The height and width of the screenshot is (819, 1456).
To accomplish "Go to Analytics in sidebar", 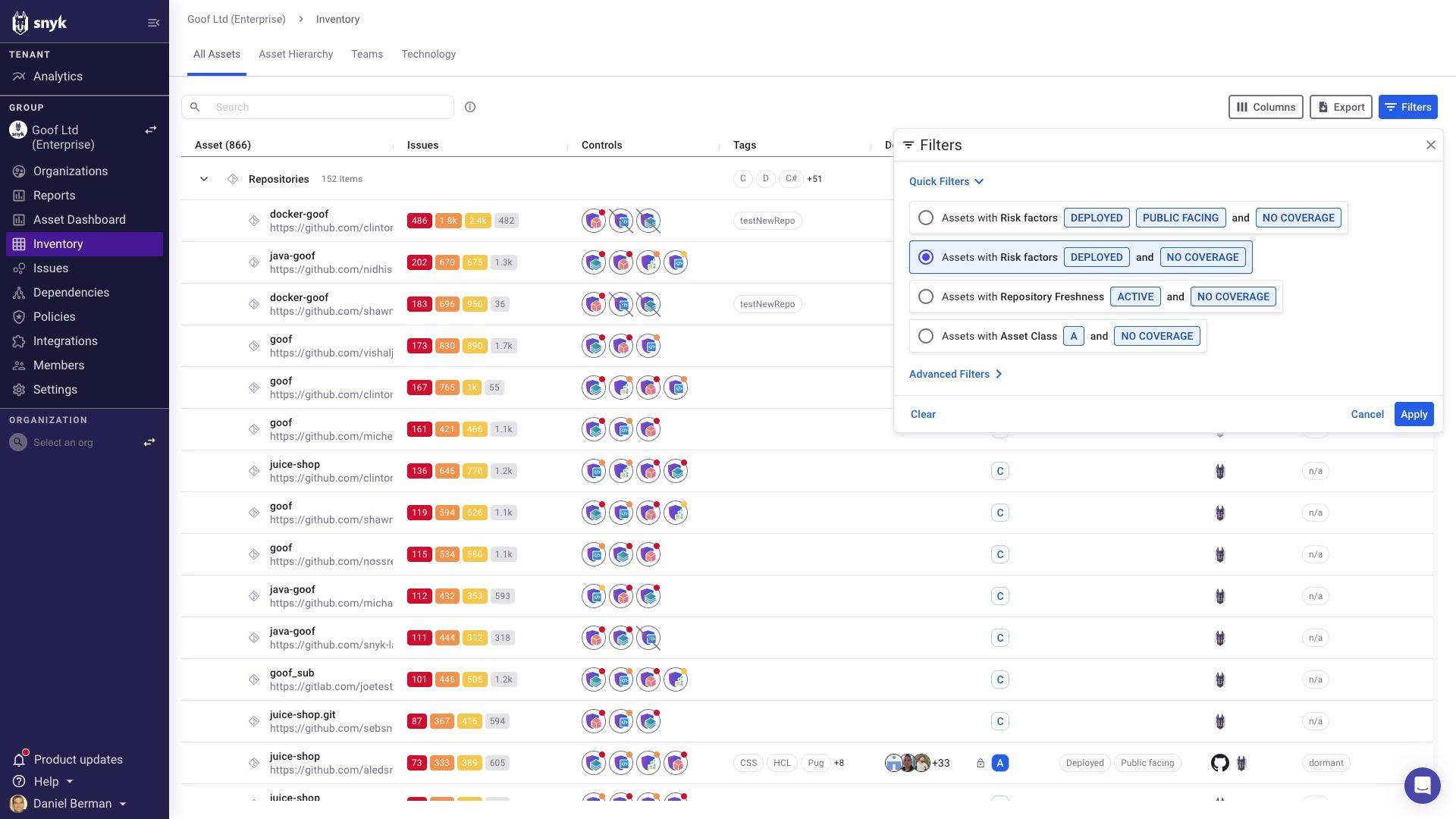I will pos(84,77).
